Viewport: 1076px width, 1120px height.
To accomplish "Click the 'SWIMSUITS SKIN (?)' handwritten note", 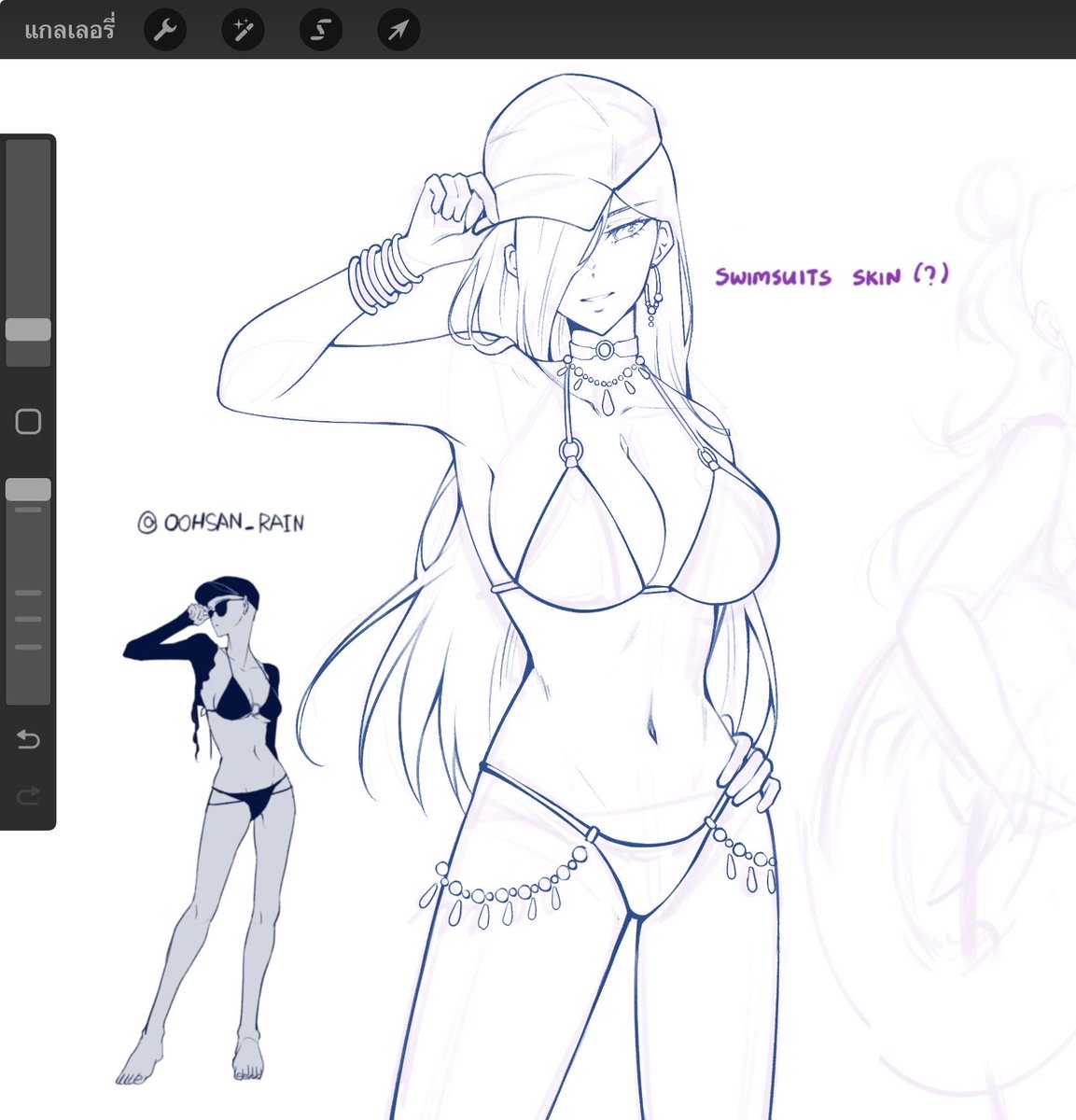I will 831,275.
